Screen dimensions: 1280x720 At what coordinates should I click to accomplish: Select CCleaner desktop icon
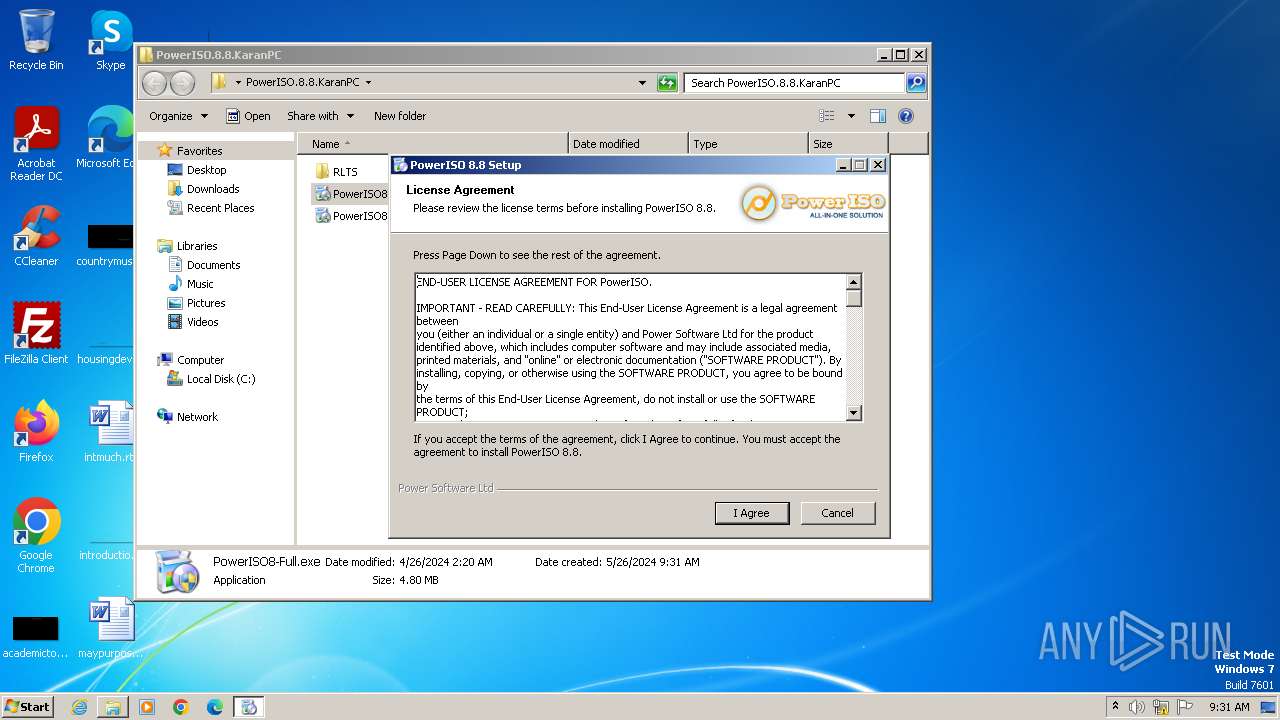pyautogui.click(x=36, y=237)
